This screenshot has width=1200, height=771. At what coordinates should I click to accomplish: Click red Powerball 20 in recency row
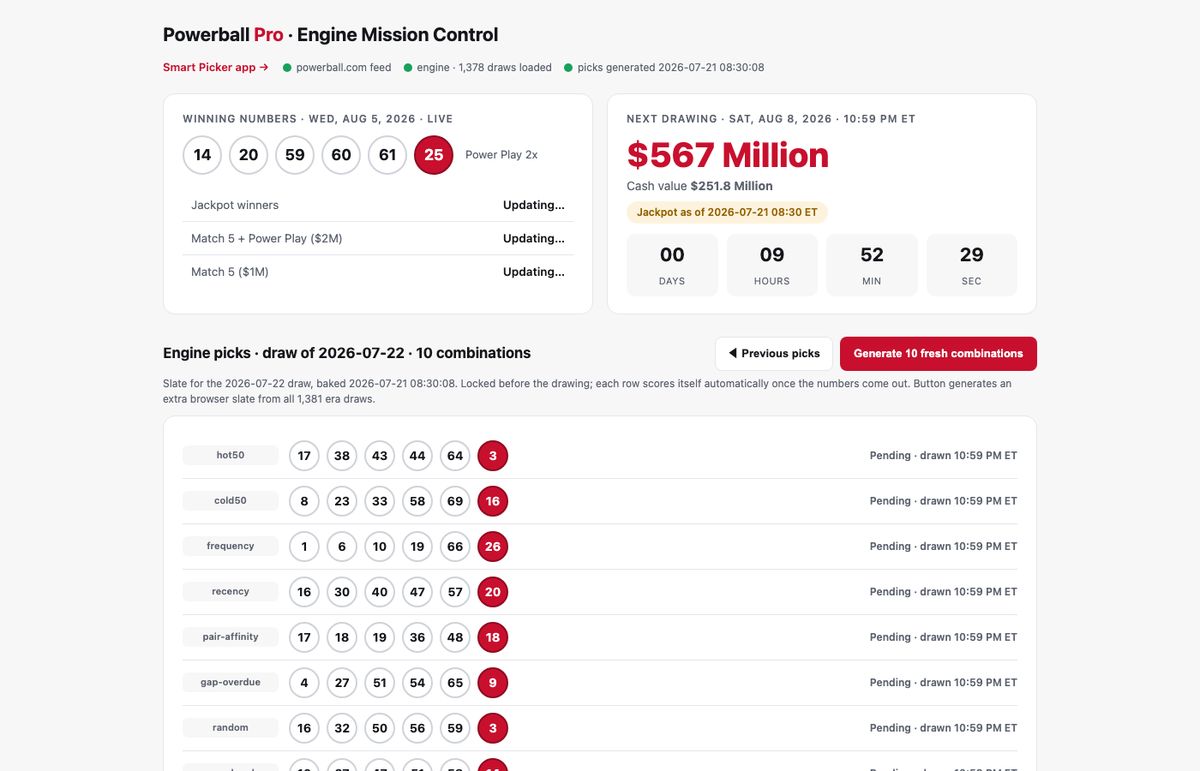coord(493,592)
